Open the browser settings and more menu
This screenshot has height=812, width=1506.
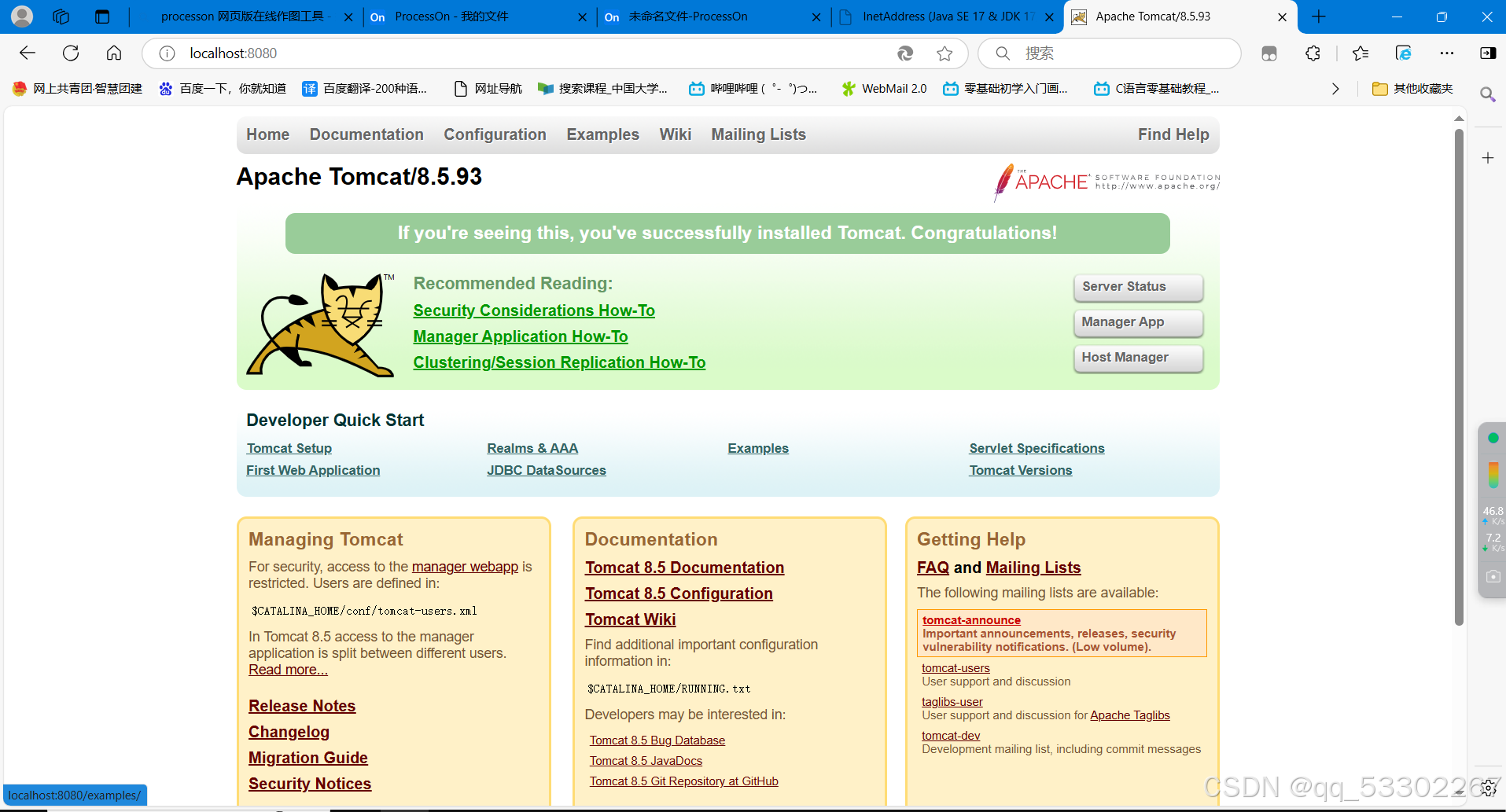tap(1447, 53)
